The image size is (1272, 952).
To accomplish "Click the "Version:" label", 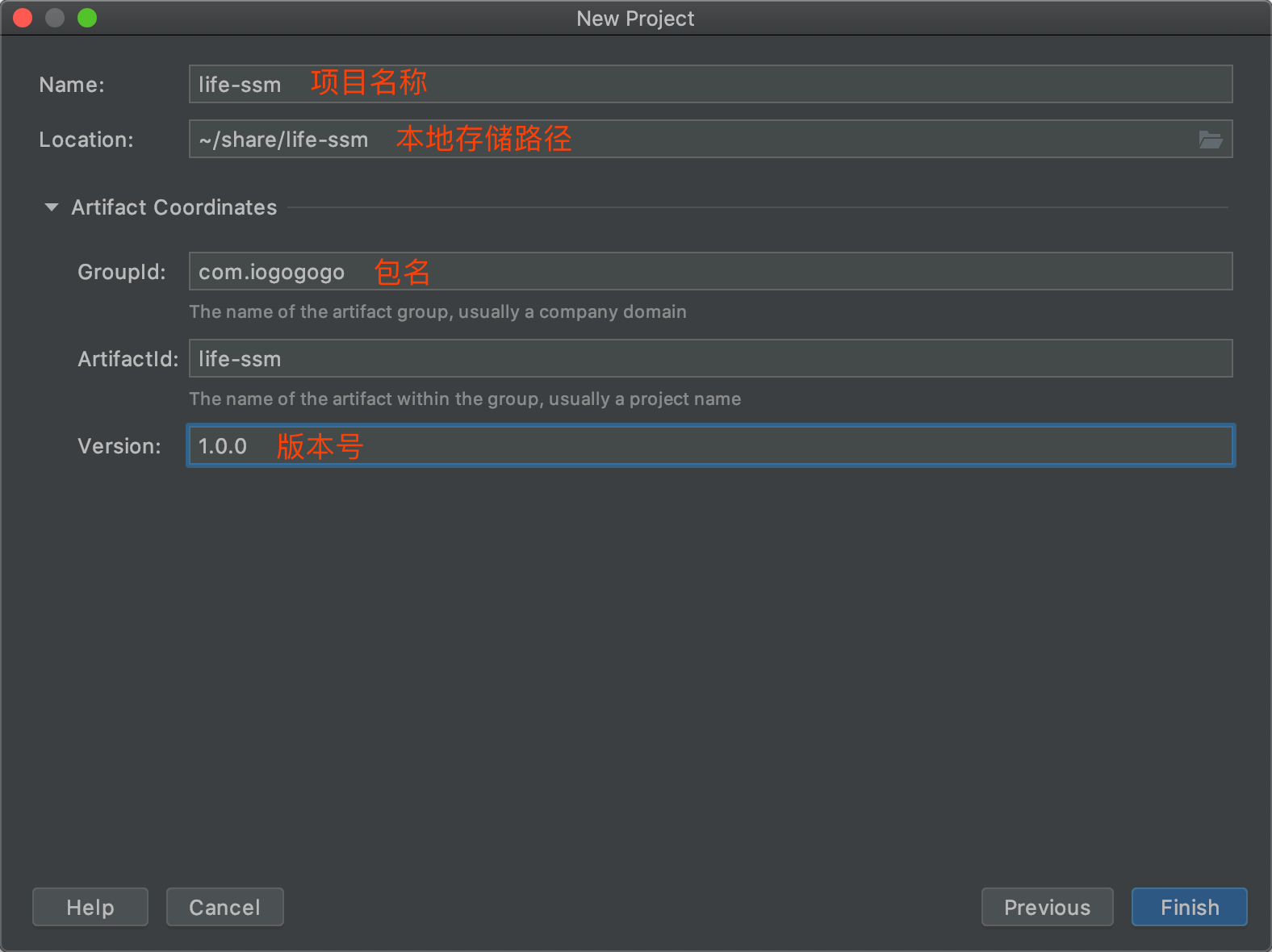I will click(x=119, y=446).
